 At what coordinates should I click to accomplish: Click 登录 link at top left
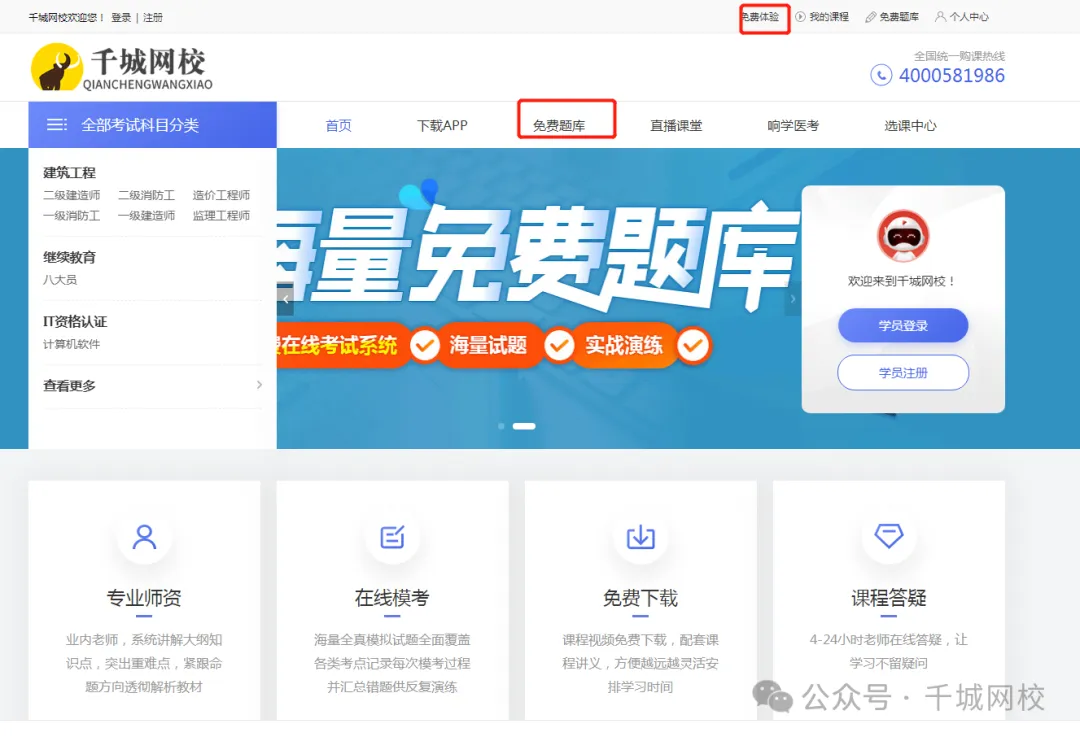tap(121, 17)
